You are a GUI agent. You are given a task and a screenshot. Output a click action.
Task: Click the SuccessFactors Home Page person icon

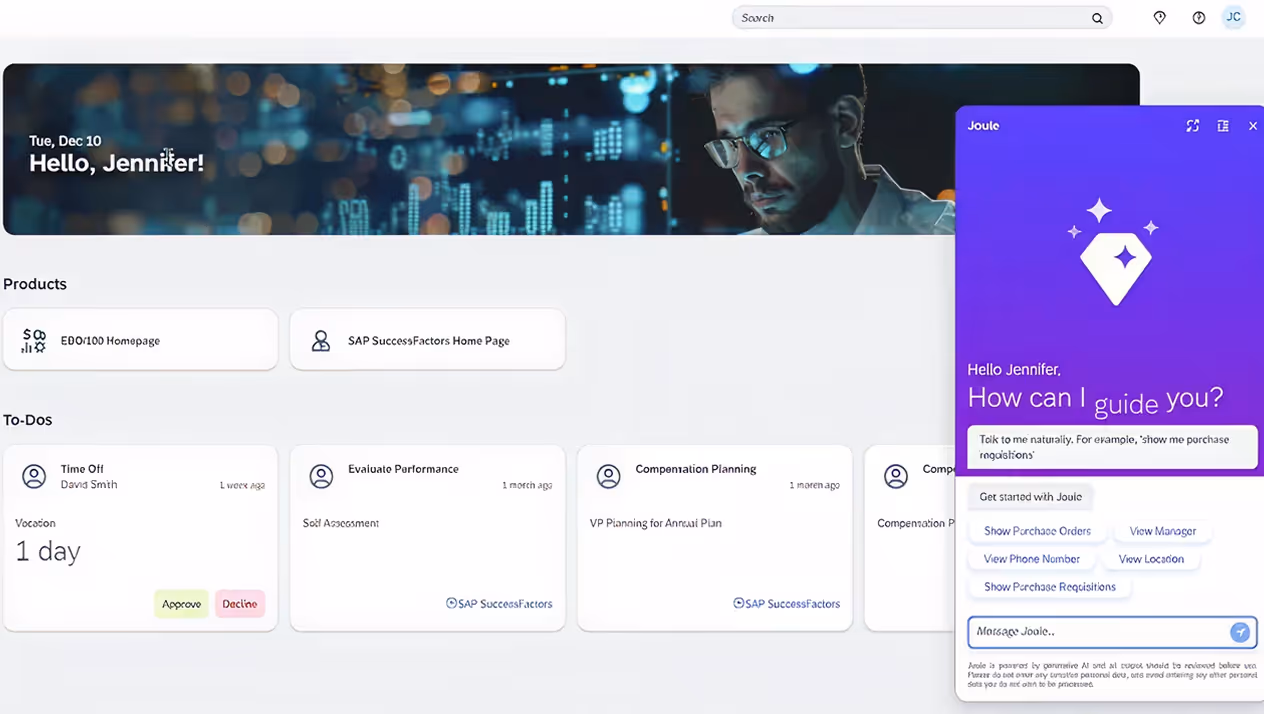click(x=321, y=341)
